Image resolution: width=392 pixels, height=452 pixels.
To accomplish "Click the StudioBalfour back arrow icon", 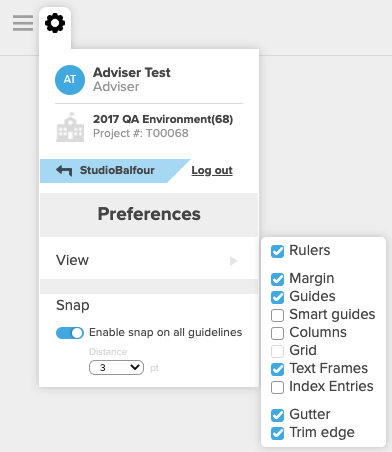I will [x=64, y=170].
